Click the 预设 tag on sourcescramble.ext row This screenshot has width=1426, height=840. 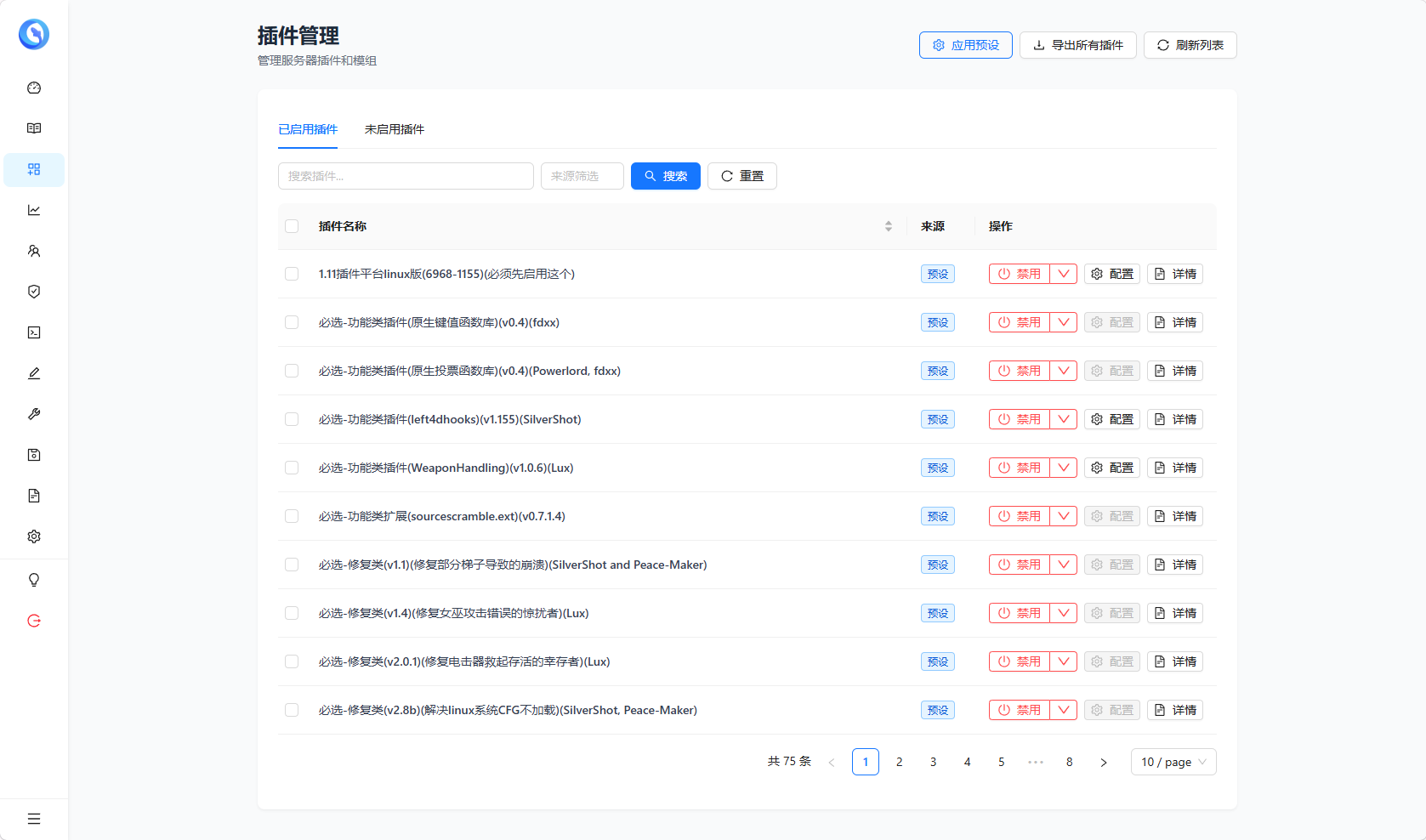938,516
